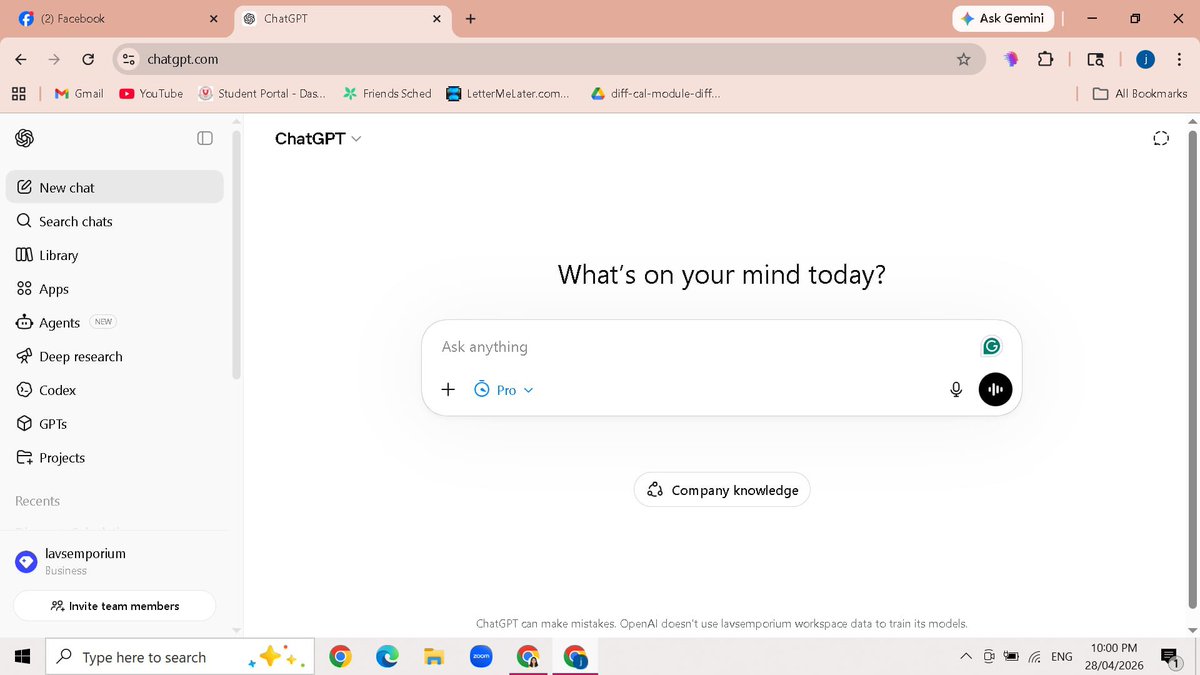Open the Wi-Fi network tray icon
This screenshot has width=1200, height=675.
pyautogui.click(x=1035, y=657)
